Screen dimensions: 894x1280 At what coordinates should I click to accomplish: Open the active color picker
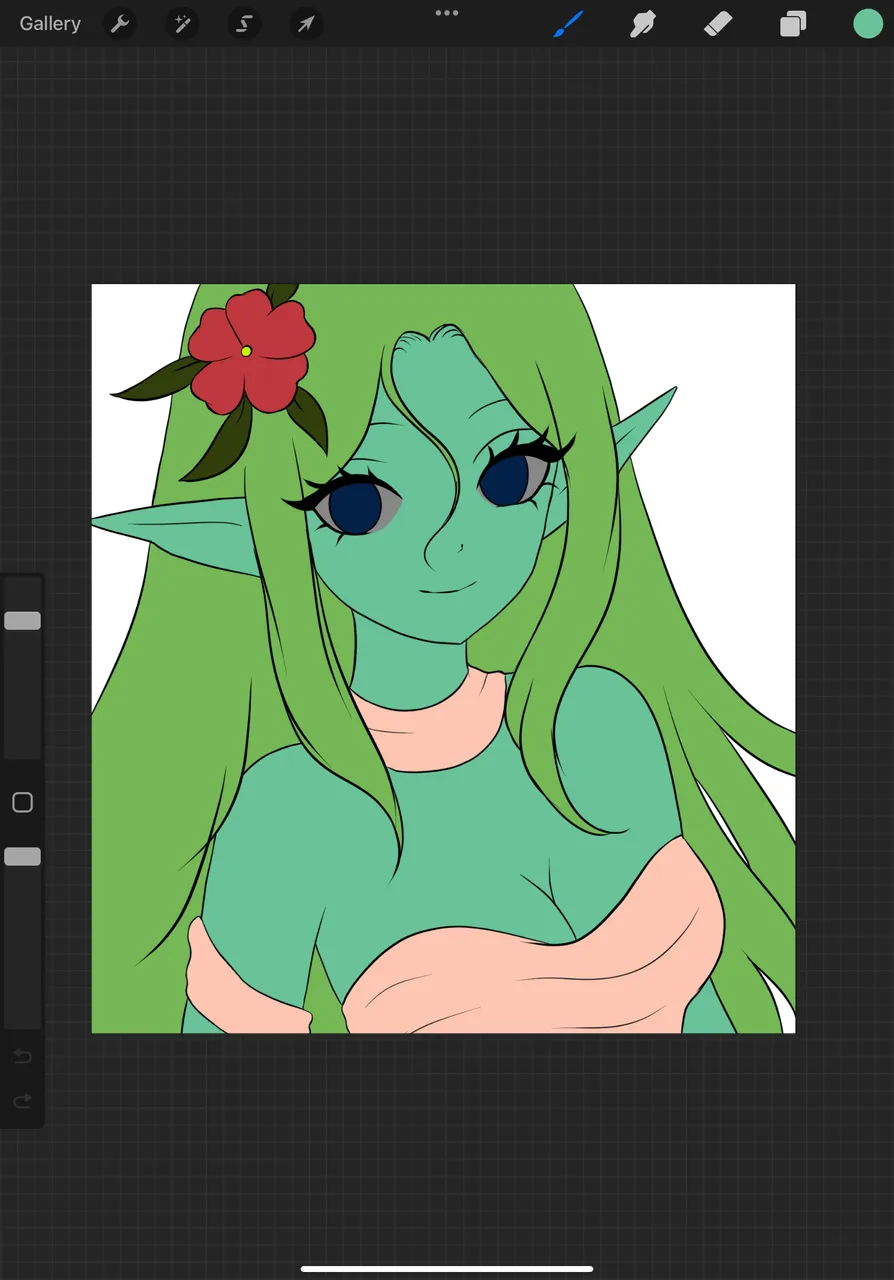(x=868, y=24)
